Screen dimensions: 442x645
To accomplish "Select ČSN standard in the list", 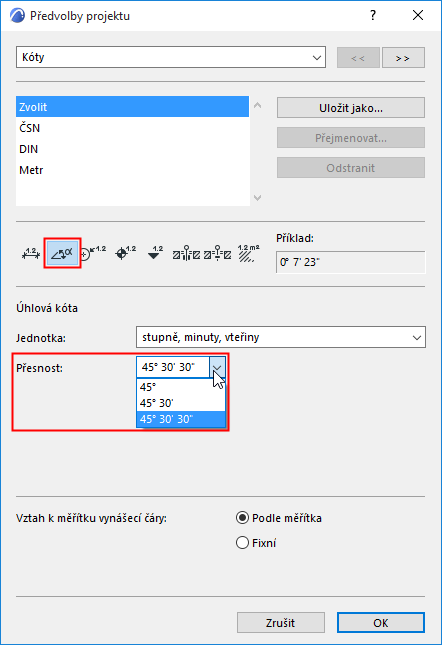I will tap(132, 128).
